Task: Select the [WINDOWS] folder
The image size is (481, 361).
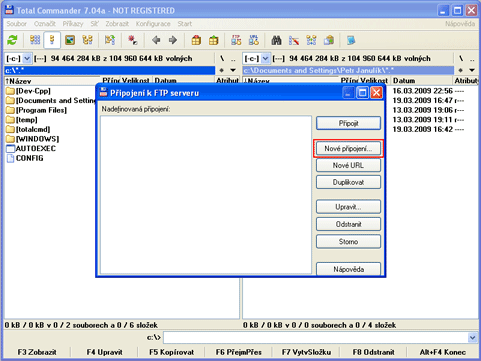Action: coord(33,139)
